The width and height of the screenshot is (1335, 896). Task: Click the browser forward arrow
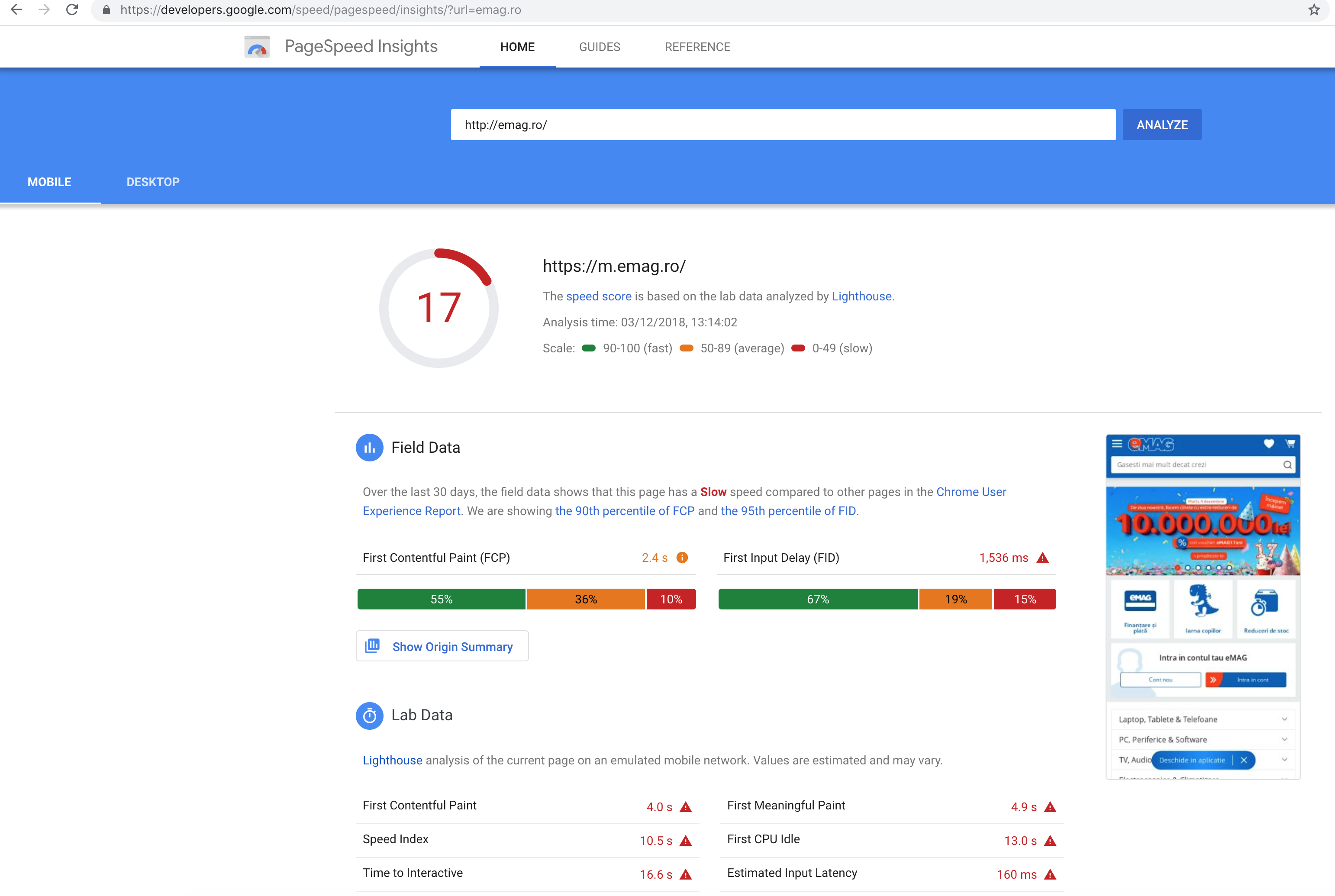44,10
